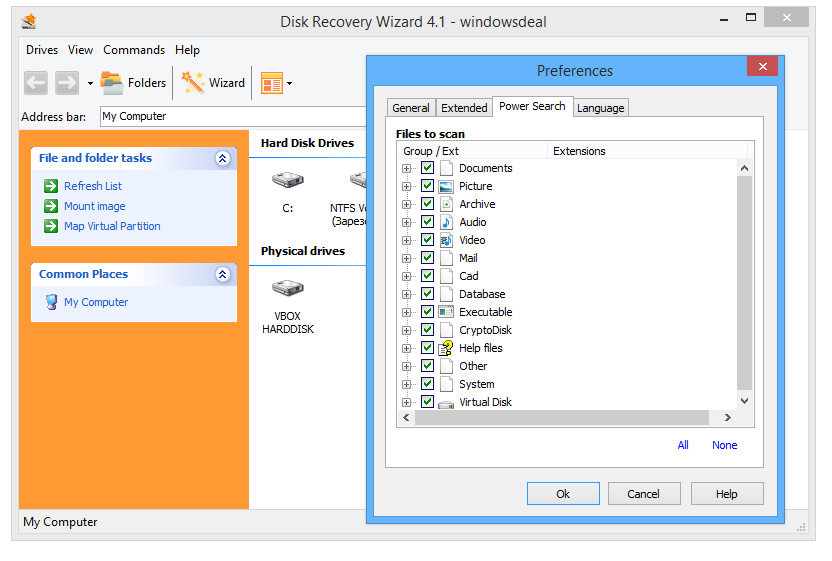Viewport: 832px width, 561px height.
Task: Click the Archive group icon
Action: tap(446, 204)
